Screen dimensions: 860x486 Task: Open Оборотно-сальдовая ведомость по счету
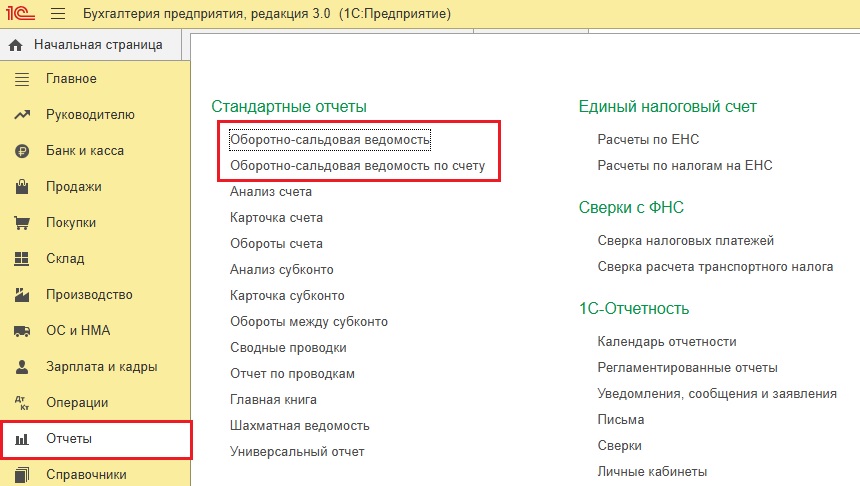click(358, 166)
